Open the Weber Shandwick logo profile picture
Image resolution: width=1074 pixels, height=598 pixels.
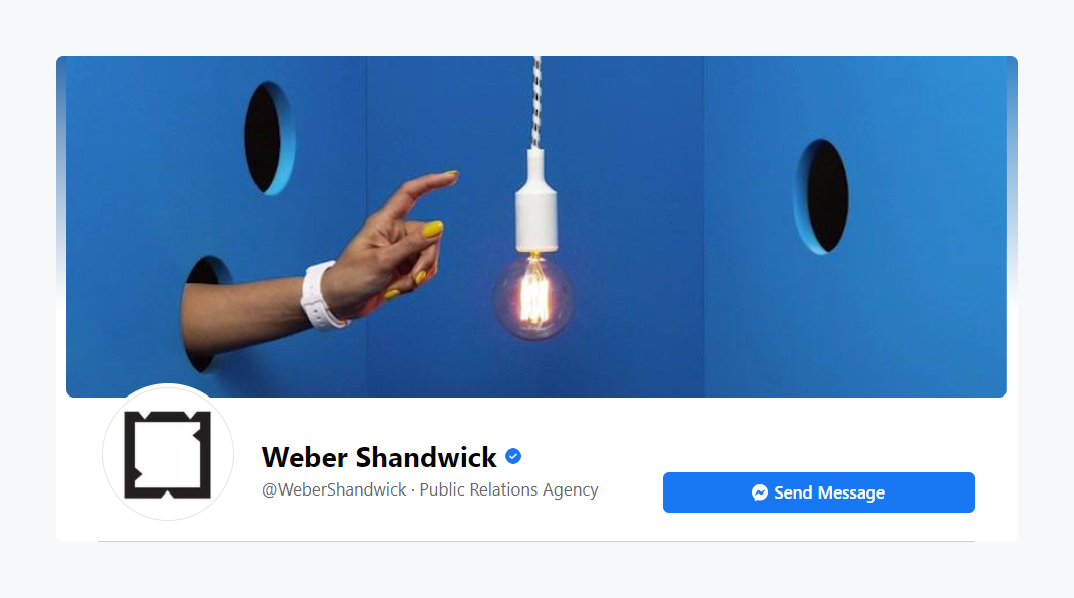pyautogui.click(x=168, y=452)
